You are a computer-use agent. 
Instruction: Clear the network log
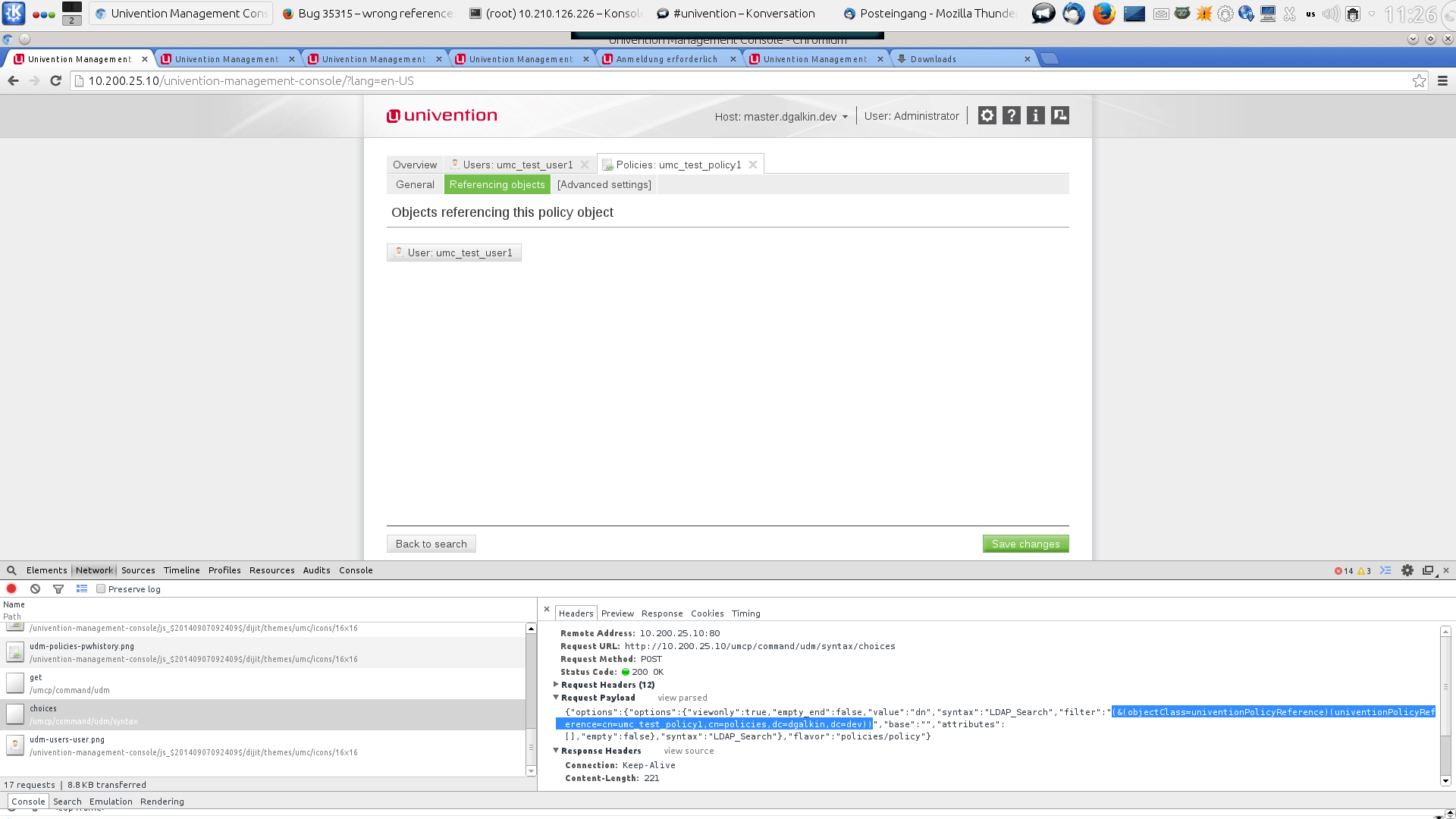[x=35, y=588]
